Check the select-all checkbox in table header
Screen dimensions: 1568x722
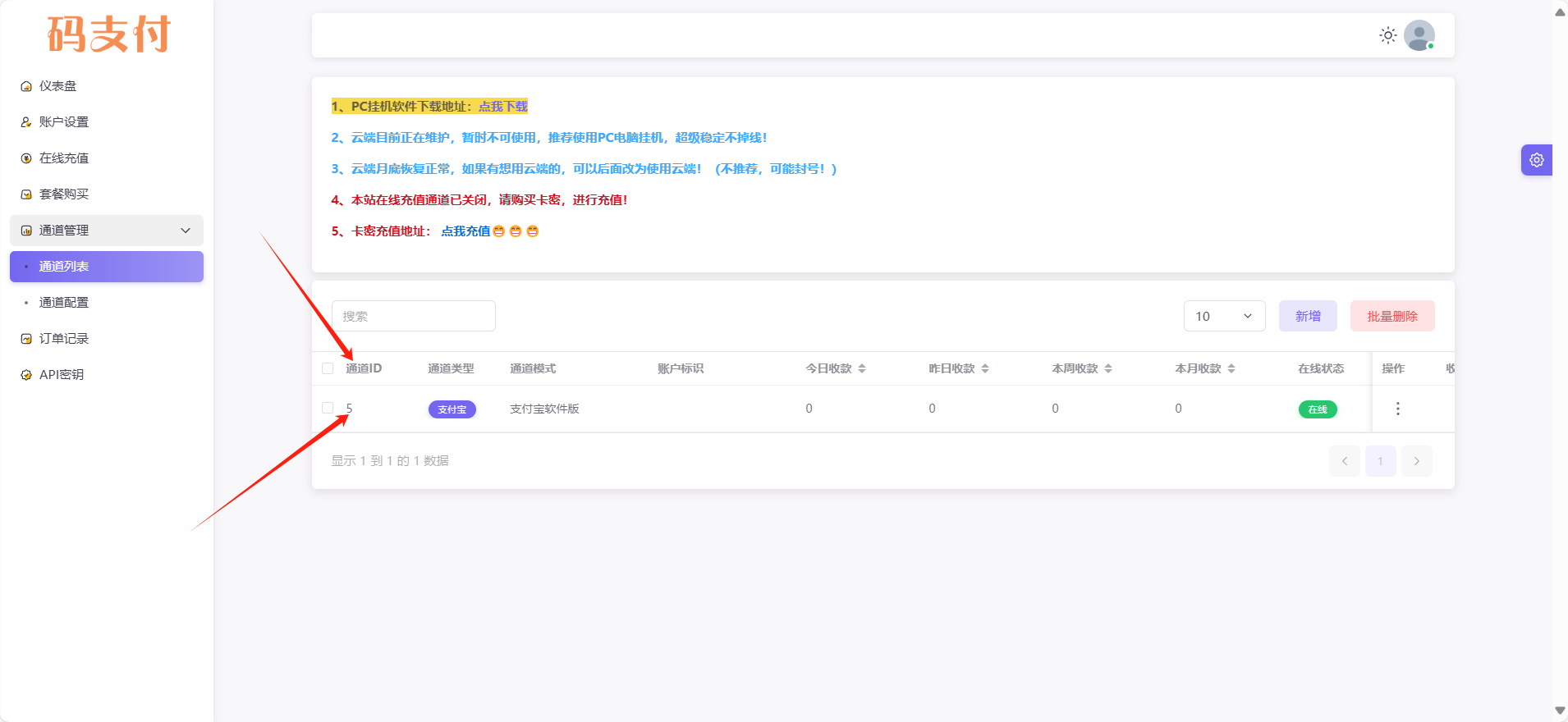(x=328, y=368)
